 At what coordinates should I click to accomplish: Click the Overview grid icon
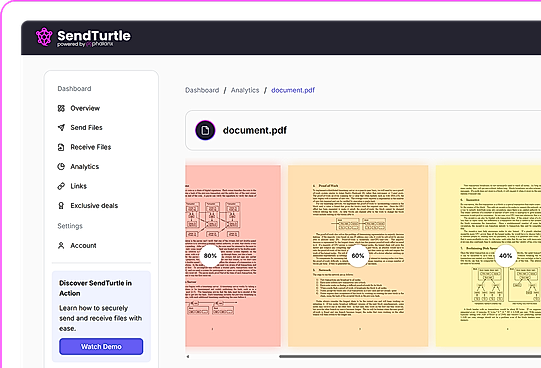(61, 108)
